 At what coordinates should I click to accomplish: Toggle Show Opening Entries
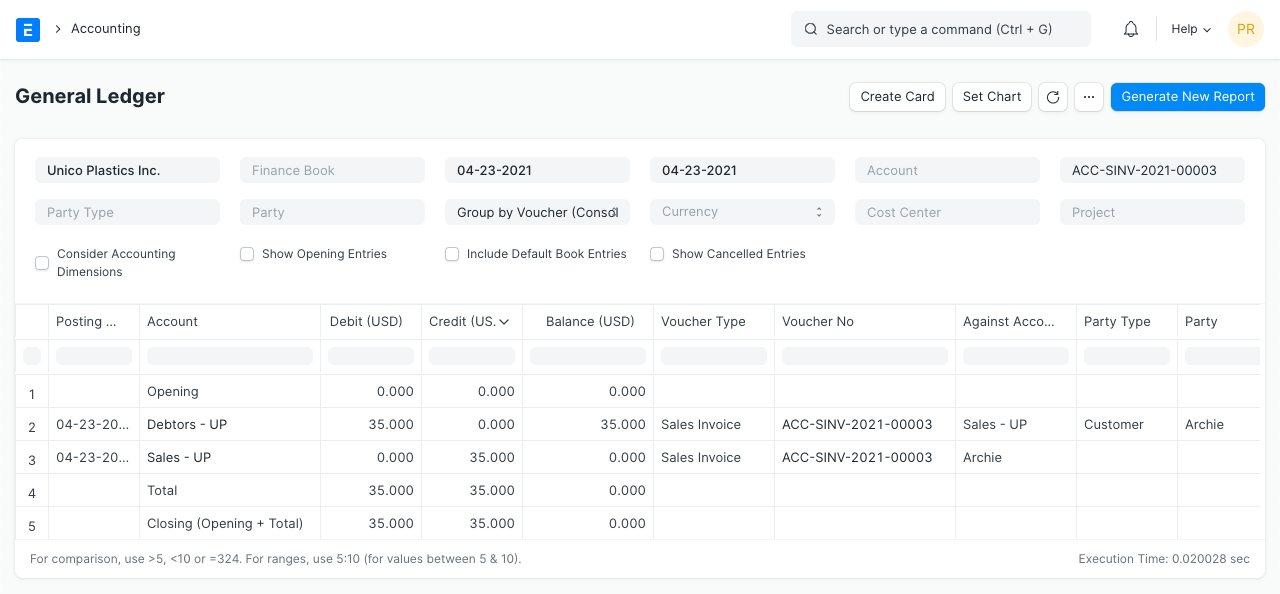click(x=247, y=254)
